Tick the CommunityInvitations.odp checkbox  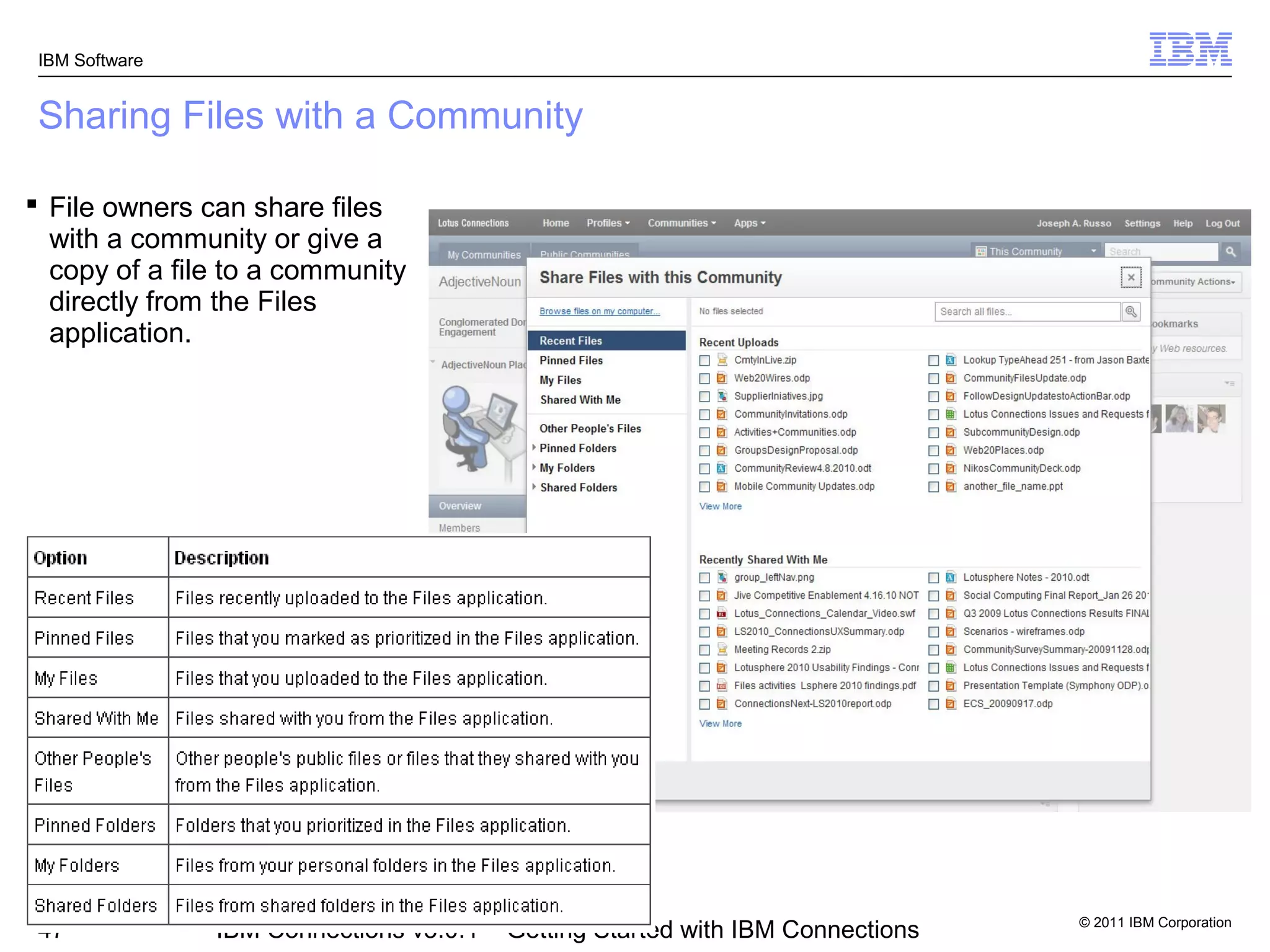704,415
